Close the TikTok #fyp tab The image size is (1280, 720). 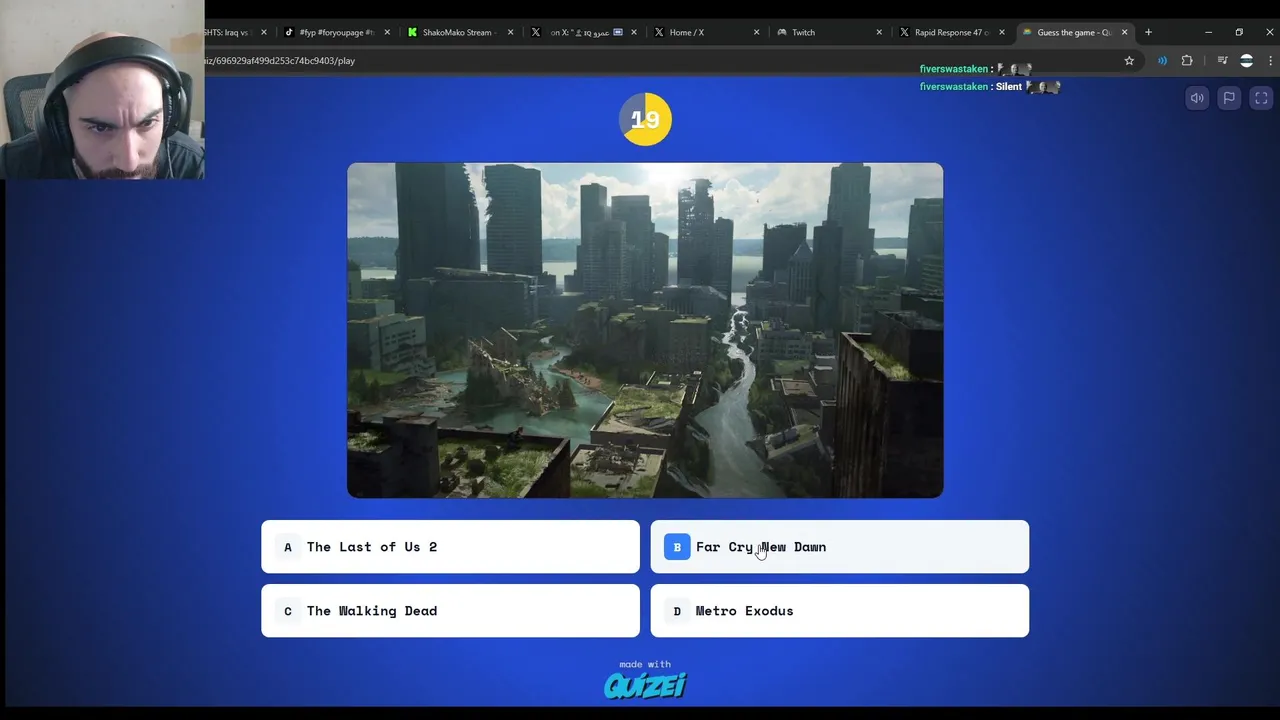coord(387,32)
